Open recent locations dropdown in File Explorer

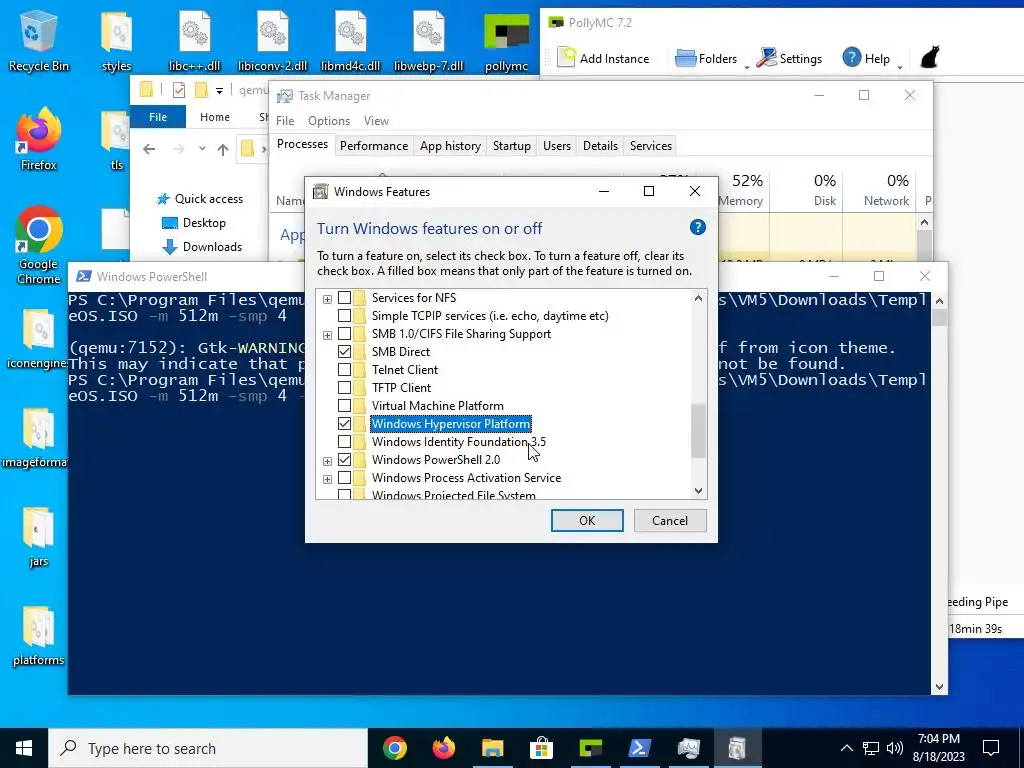[x=202, y=149]
